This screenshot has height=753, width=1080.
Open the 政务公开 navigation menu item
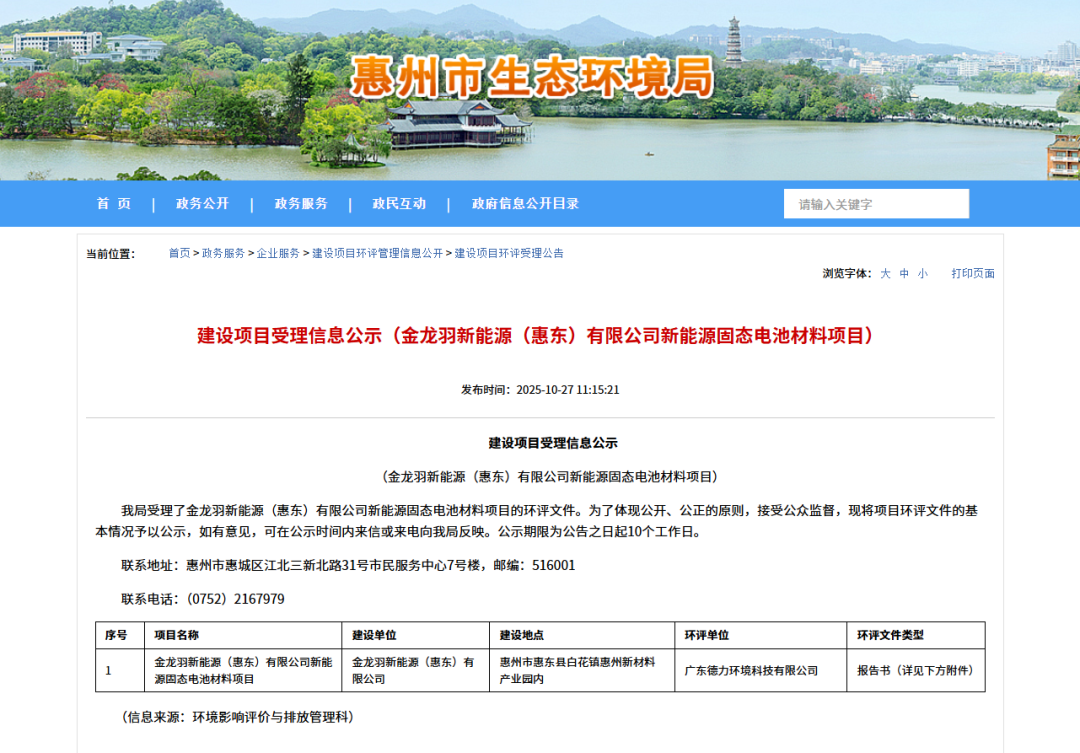(x=202, y=203)
